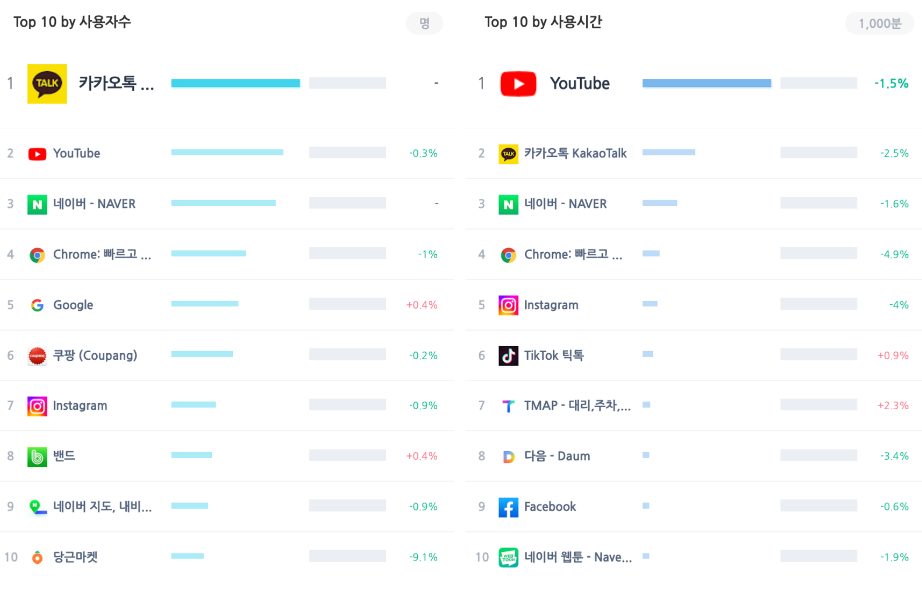922x598 pixels.
Task: Click the Chrome icon in the users list
Action: pyautogui.click(x=37, y=255)
